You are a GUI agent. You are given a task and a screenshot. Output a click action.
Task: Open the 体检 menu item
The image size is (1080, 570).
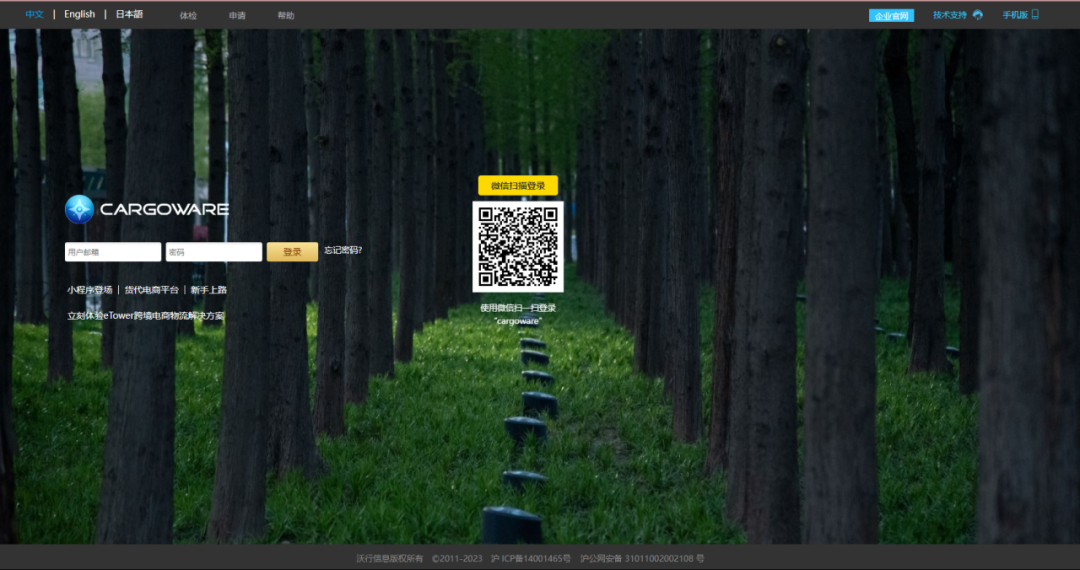click(188, 16)
